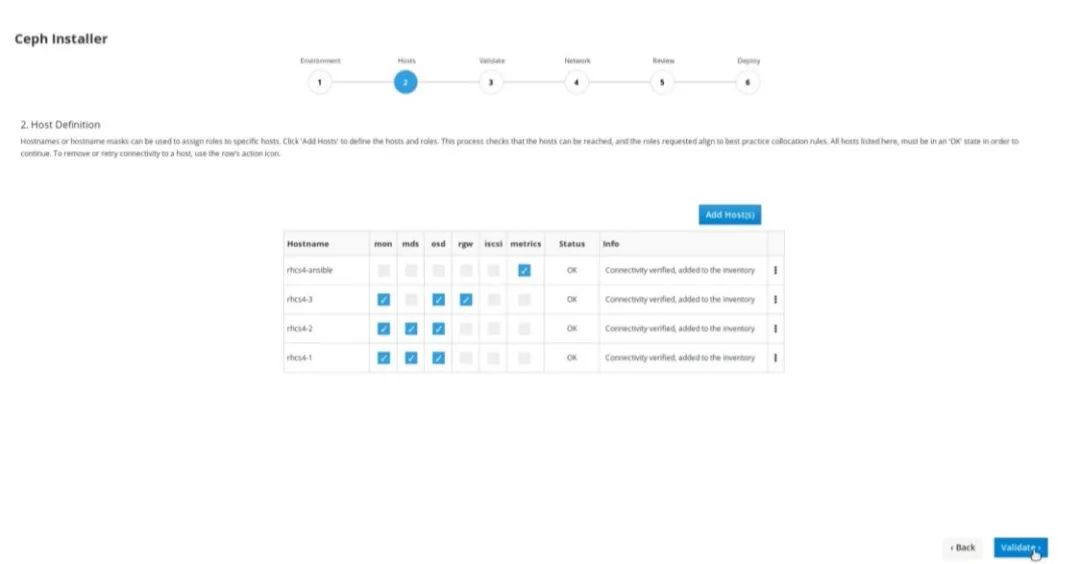Click the Status column header
Image resolution: width=1080 pixels, height=564 pixels.
coord(572,244)
